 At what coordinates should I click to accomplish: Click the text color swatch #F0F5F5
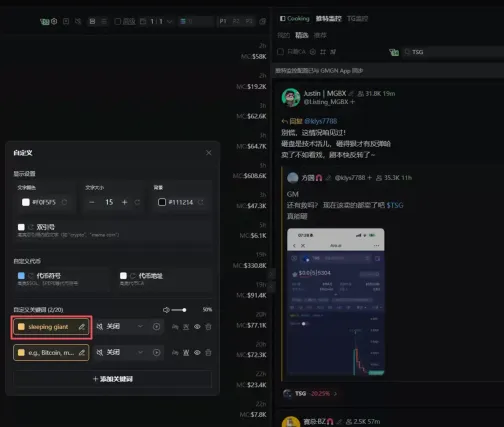[26, 202]
